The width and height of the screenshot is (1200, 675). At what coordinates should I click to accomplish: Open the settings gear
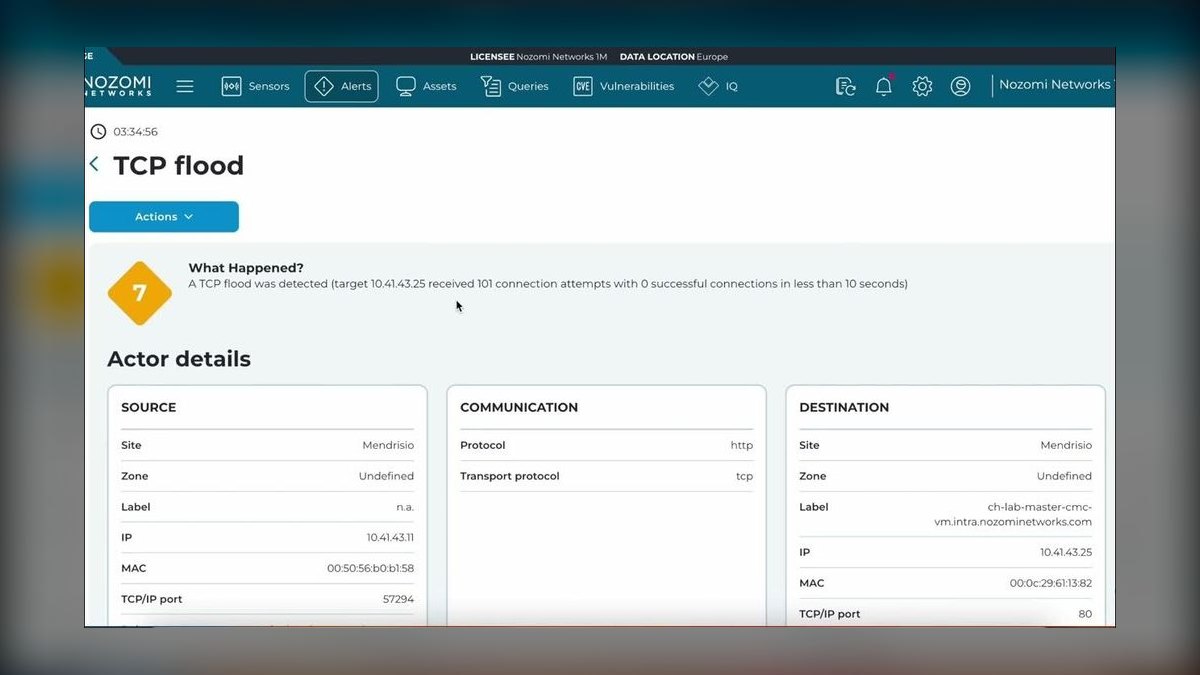(922, 86)
